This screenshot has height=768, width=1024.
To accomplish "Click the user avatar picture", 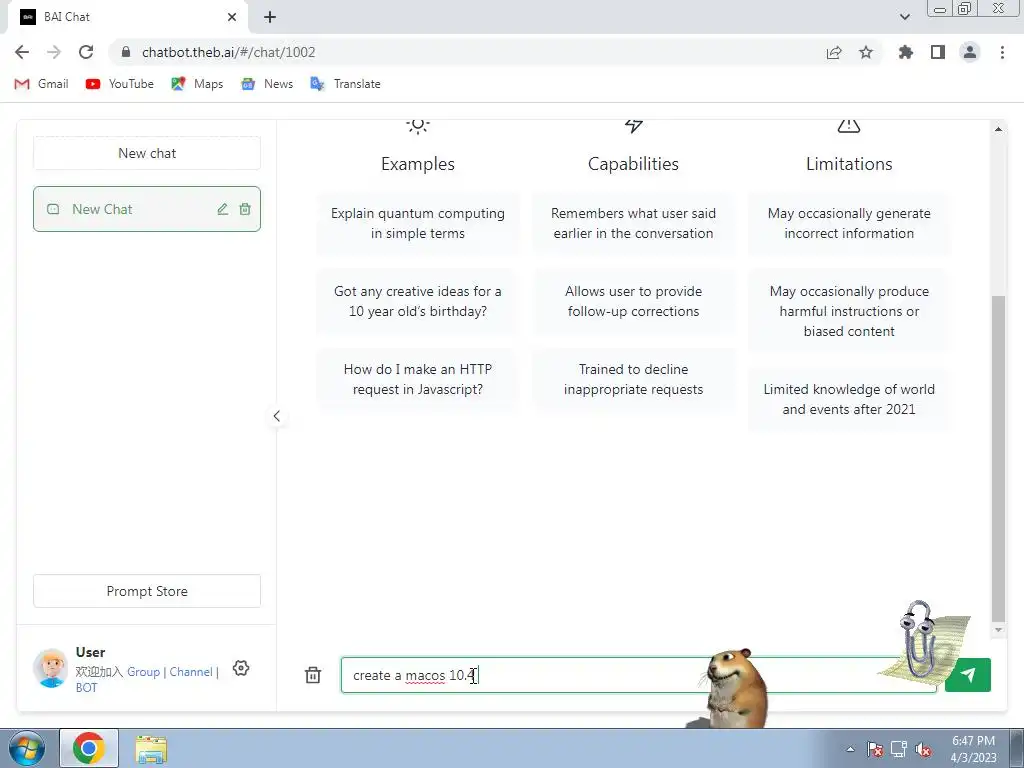I will (50, 668).
